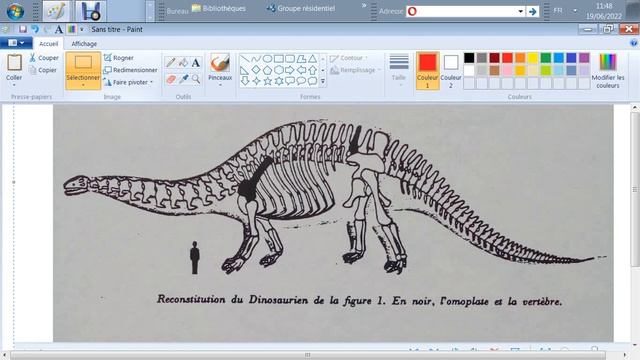Open Groupe résidentiel in taskbar toolbar
This screenshot has height=360, width=640.
300,8
